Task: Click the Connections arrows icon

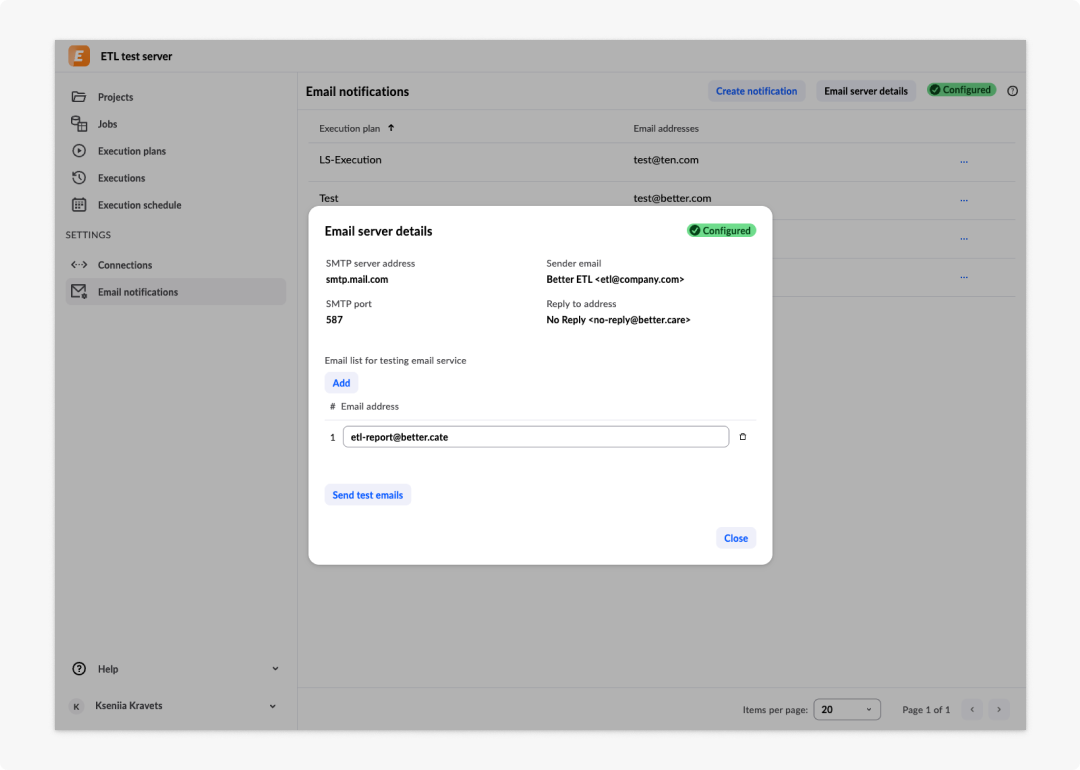Action: point(79,264)
